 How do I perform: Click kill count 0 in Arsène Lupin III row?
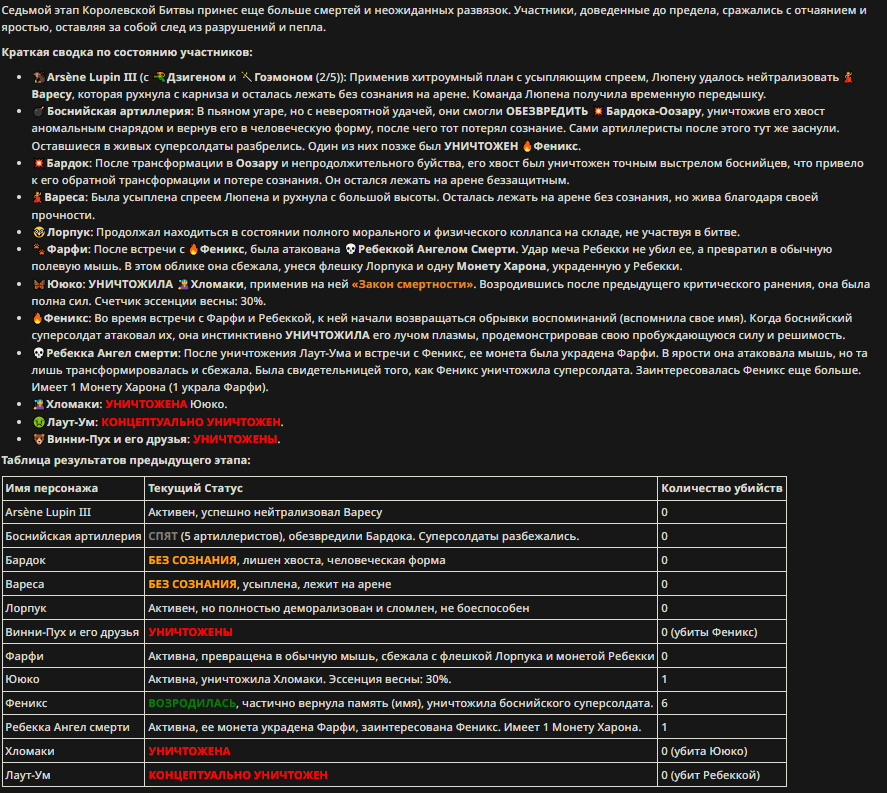click(x=722, y=512)
